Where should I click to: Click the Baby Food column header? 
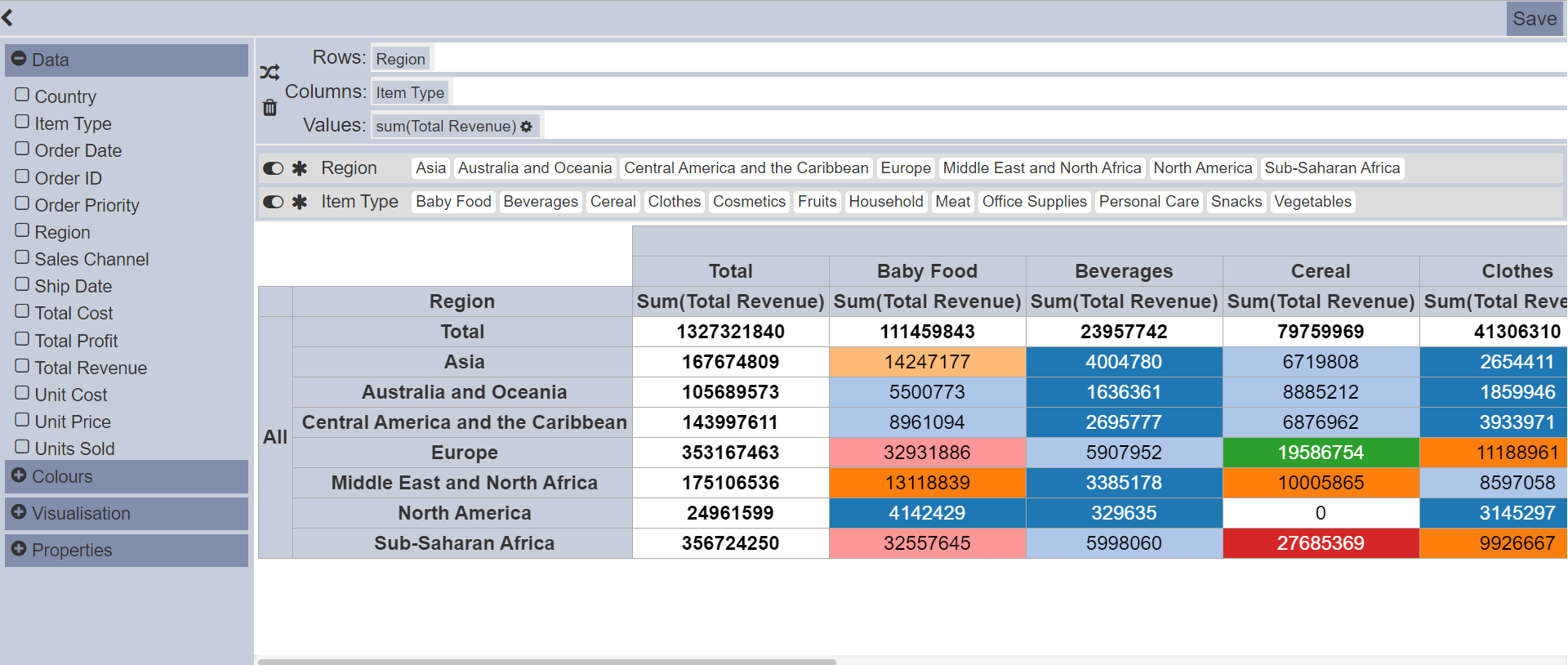(927, 271)
